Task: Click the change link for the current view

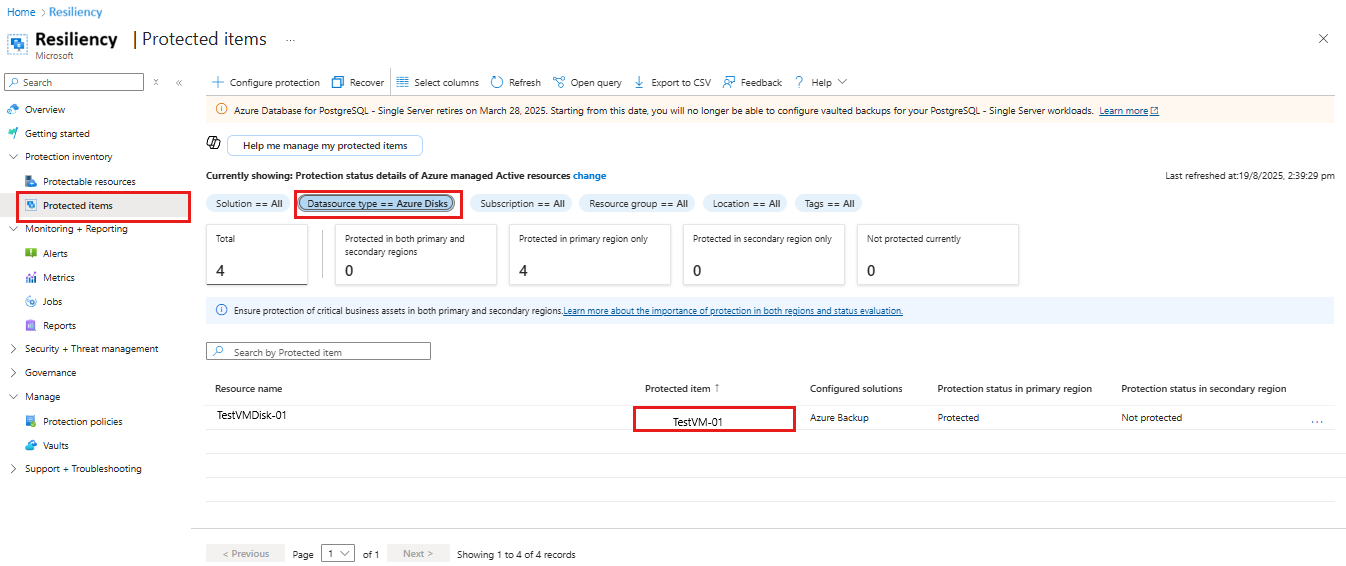Action: (589, 176)
